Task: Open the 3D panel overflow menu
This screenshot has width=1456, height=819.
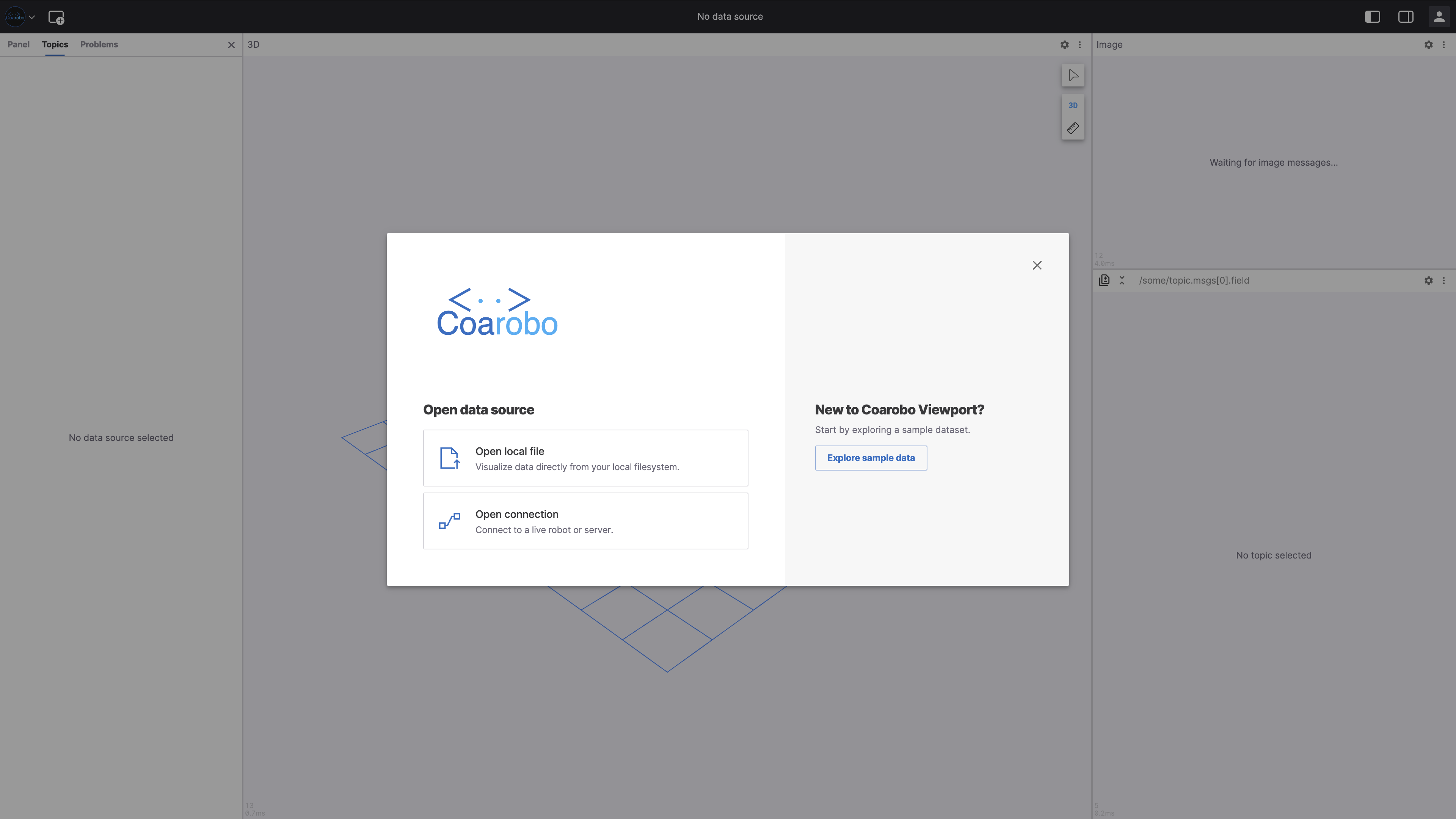Action: click(x=1079, y=45)
